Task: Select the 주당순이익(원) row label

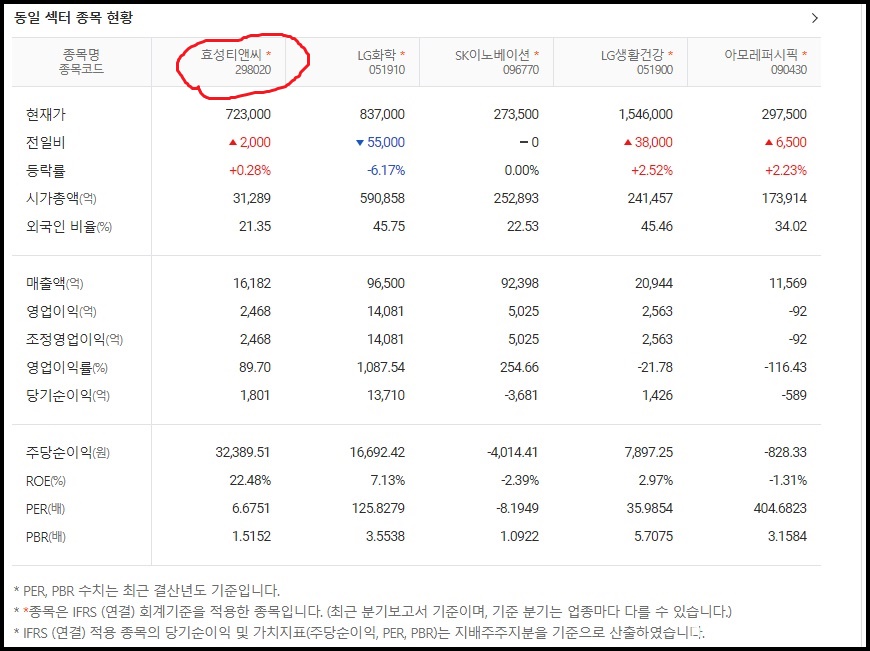Action: [x=68, y=452]
